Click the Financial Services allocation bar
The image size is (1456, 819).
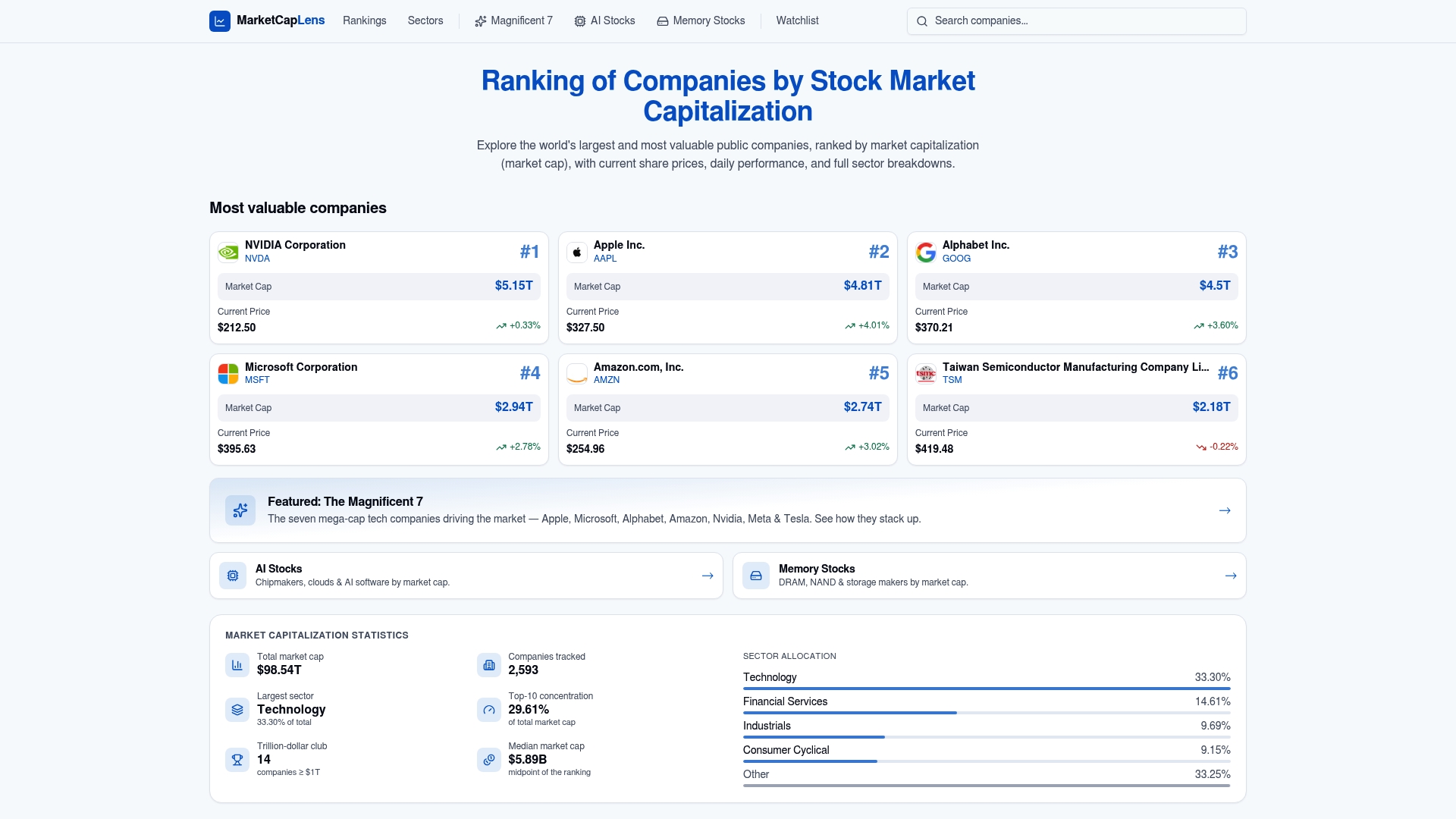pos(987,713)
